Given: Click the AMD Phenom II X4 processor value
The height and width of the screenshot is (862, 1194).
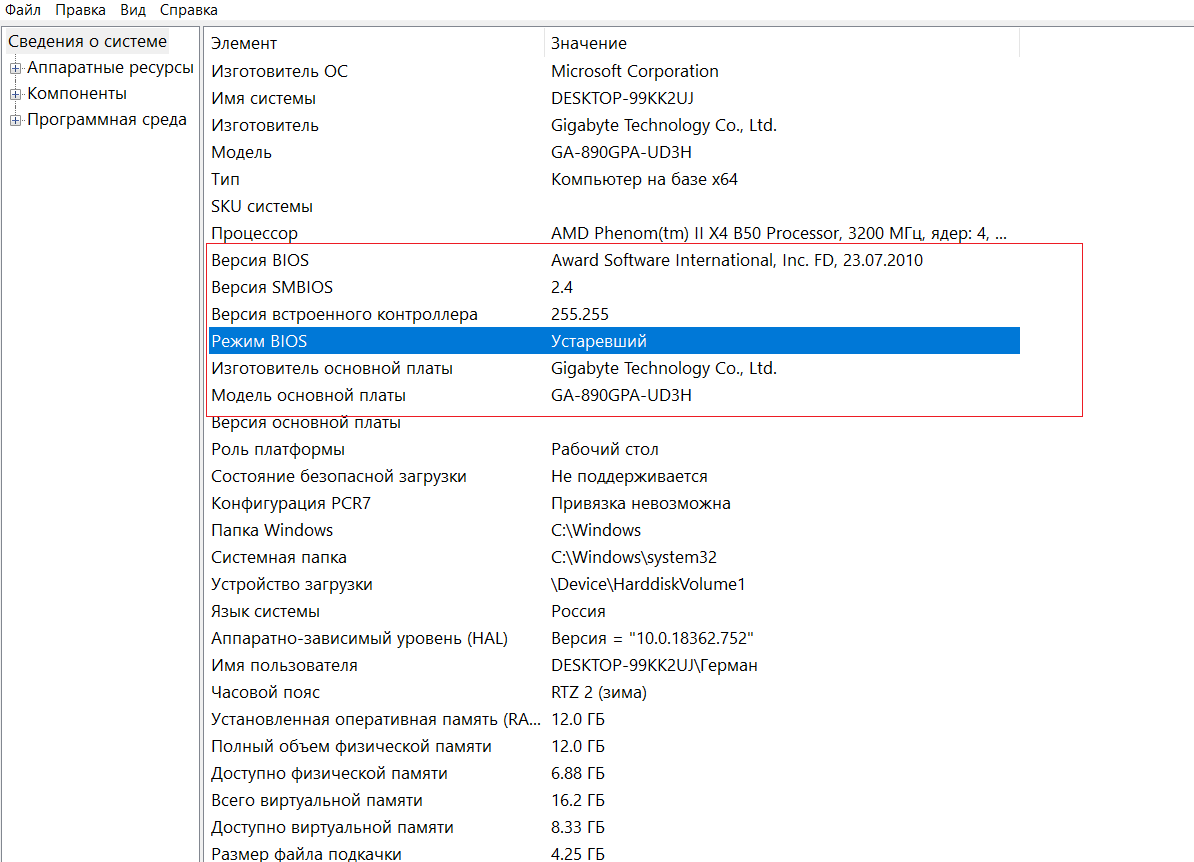Looking at the screenshot, I should [778, 233].
